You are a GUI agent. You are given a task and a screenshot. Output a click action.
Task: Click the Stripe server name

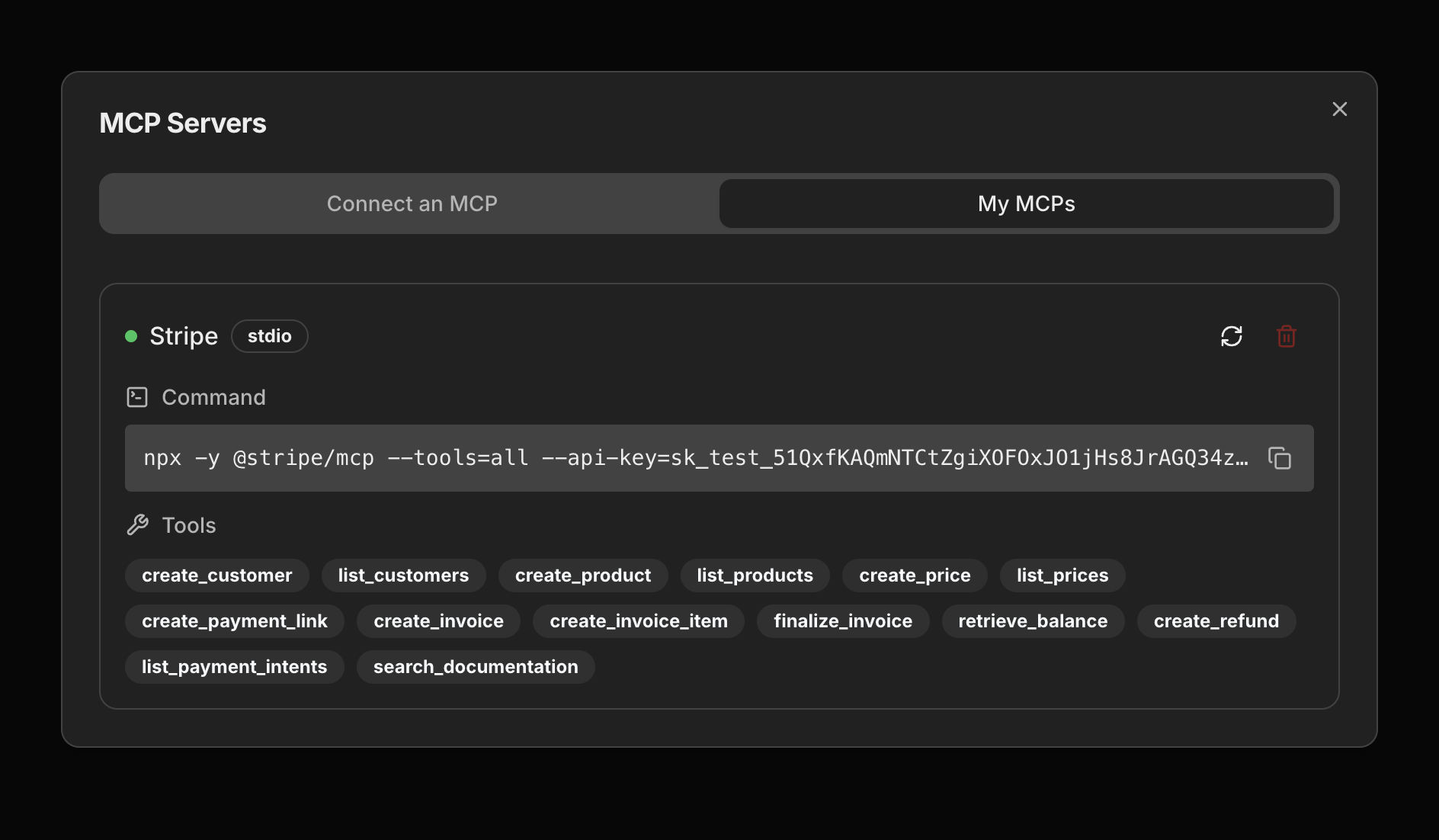point(183,336)
